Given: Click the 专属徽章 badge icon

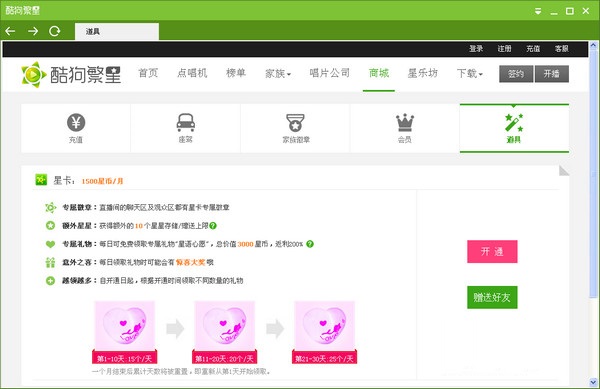Looking at the screenshot, I should coord(51,207).
